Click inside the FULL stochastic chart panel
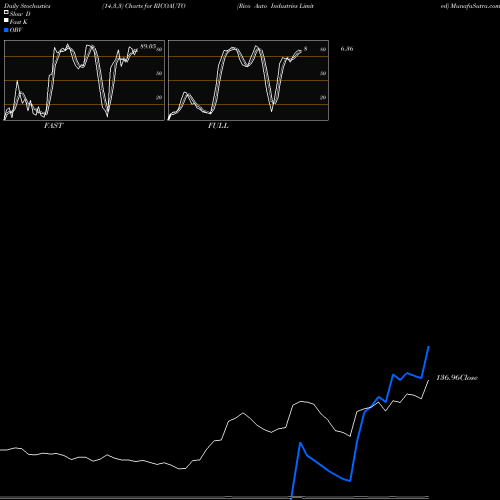Screen dimensions: 500x500 [248, 80]
